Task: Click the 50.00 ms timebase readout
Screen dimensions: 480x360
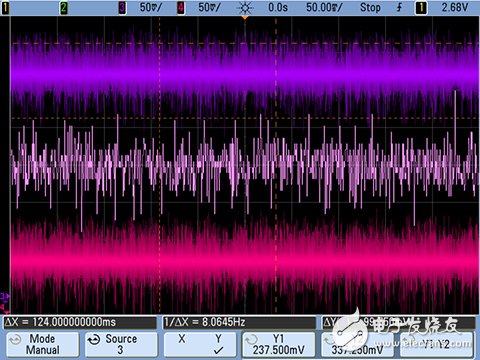Action: (324, 7)
